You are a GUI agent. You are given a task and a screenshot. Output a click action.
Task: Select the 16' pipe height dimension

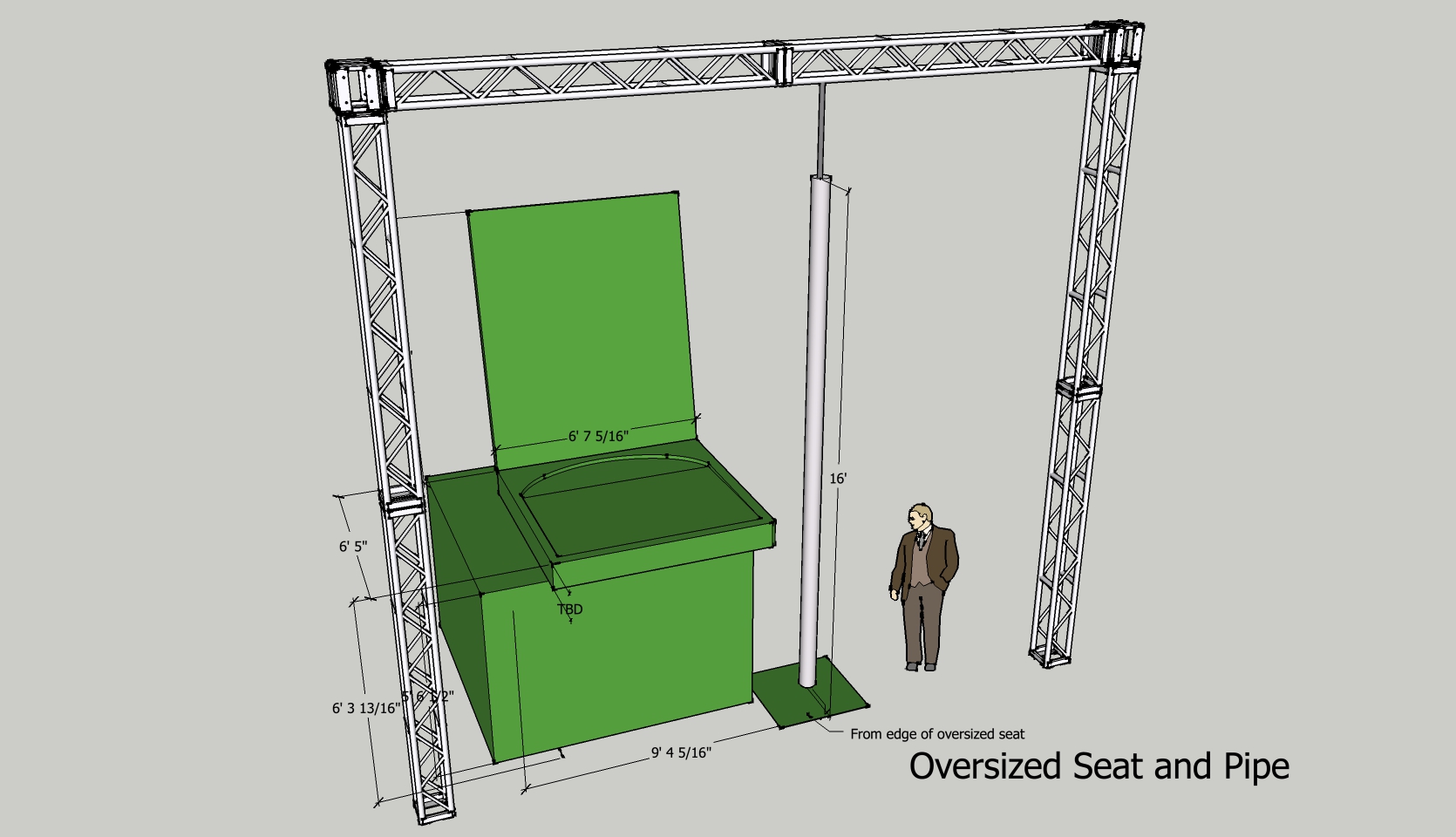coord(839,479)
